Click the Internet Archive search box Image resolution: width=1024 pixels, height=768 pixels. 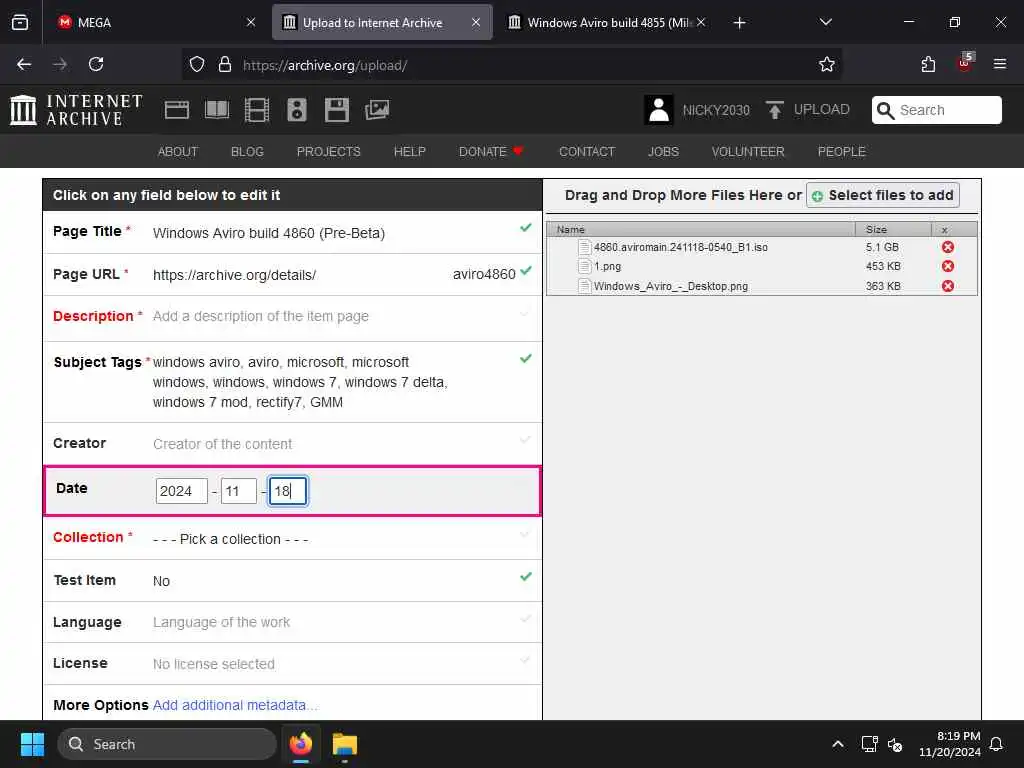(936, 110)
